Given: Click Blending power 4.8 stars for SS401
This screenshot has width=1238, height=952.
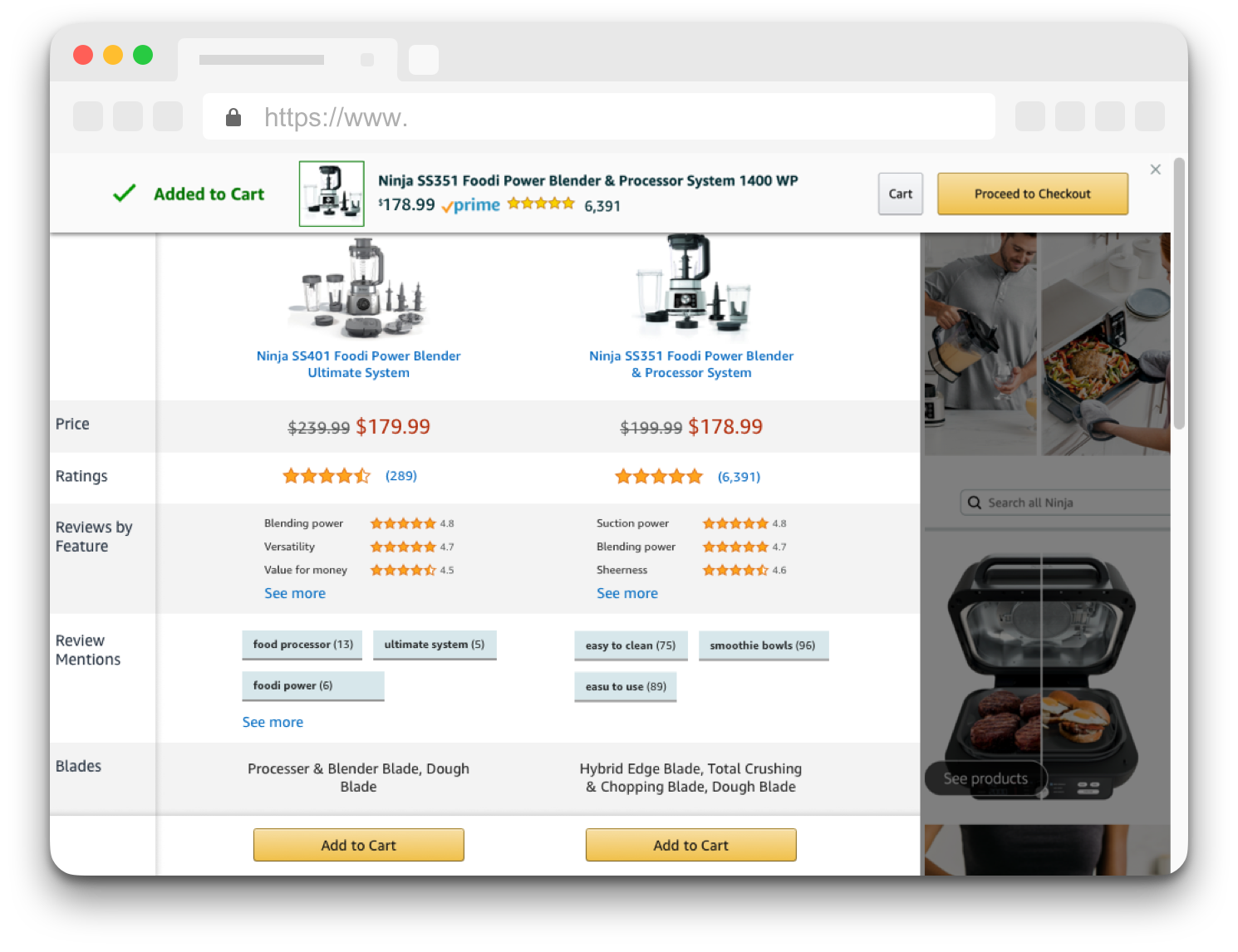Looking at the screenshot, I should click(403, 523).
